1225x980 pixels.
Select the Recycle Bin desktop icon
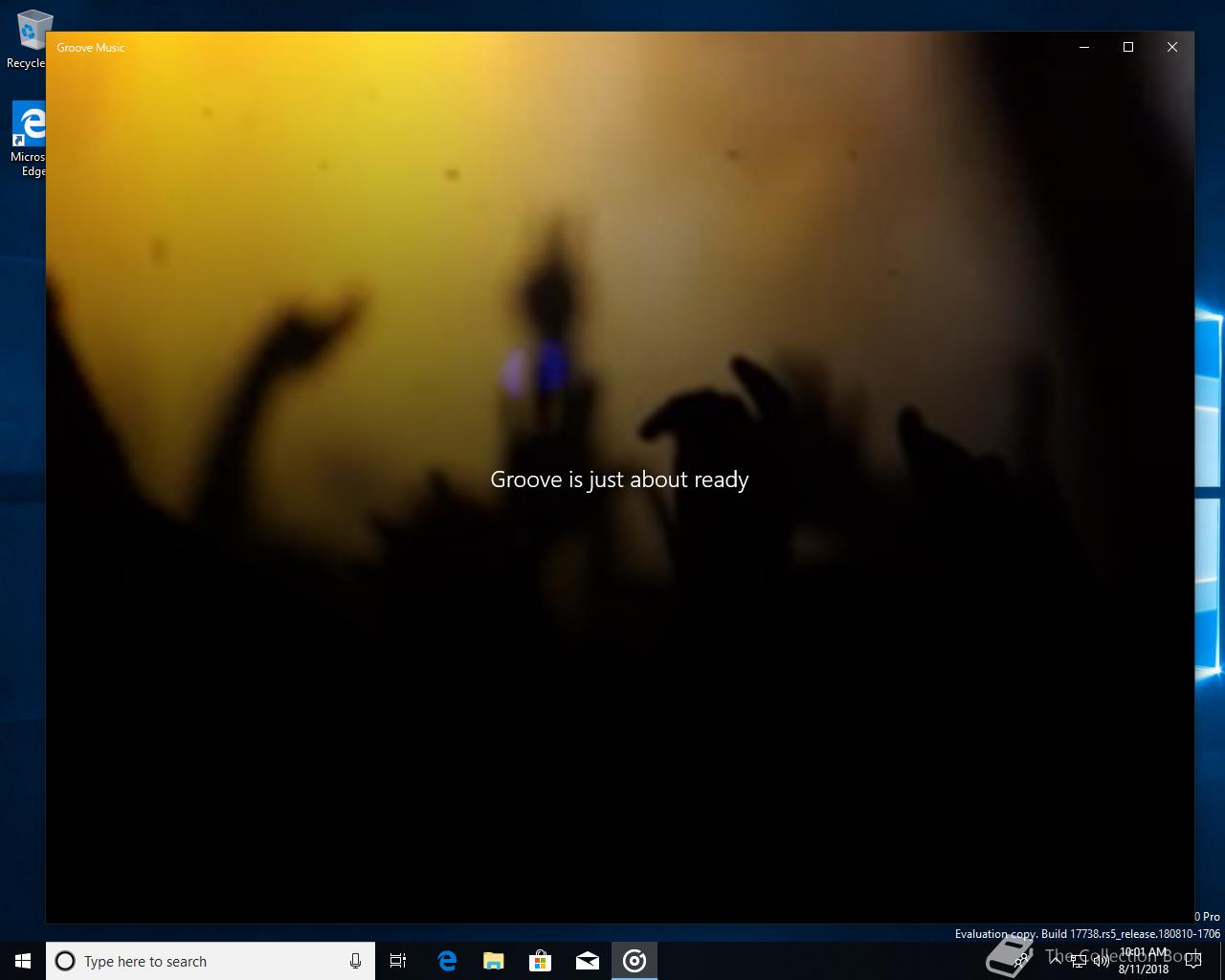pos(28,40)
